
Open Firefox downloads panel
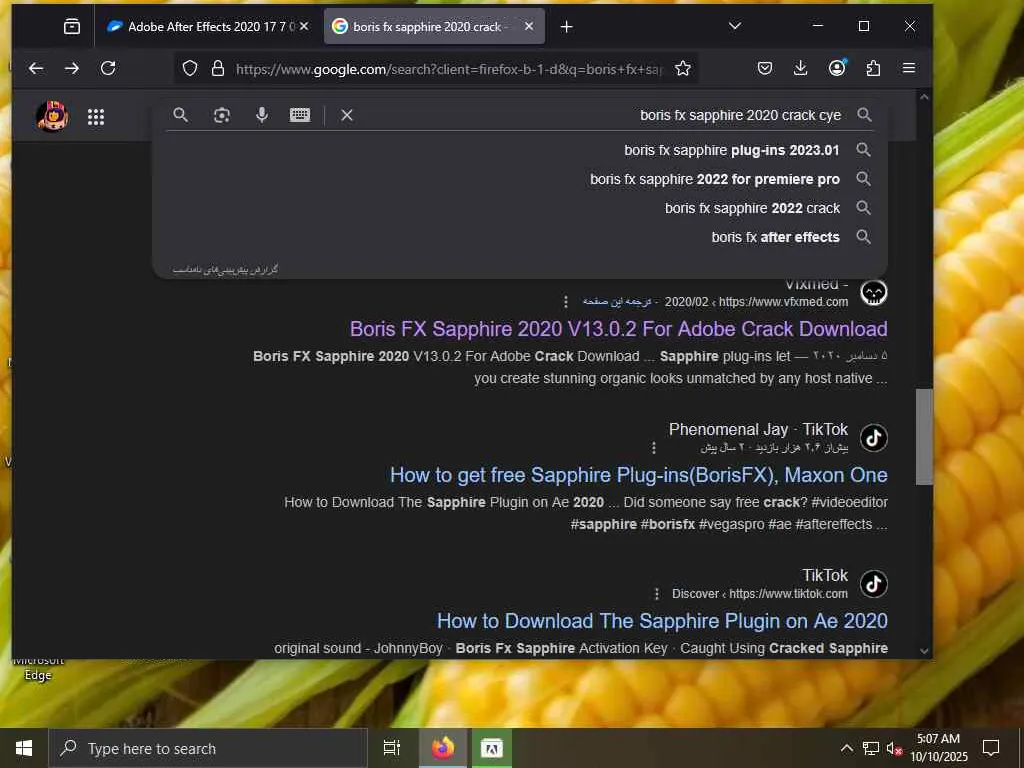point(800,68)
